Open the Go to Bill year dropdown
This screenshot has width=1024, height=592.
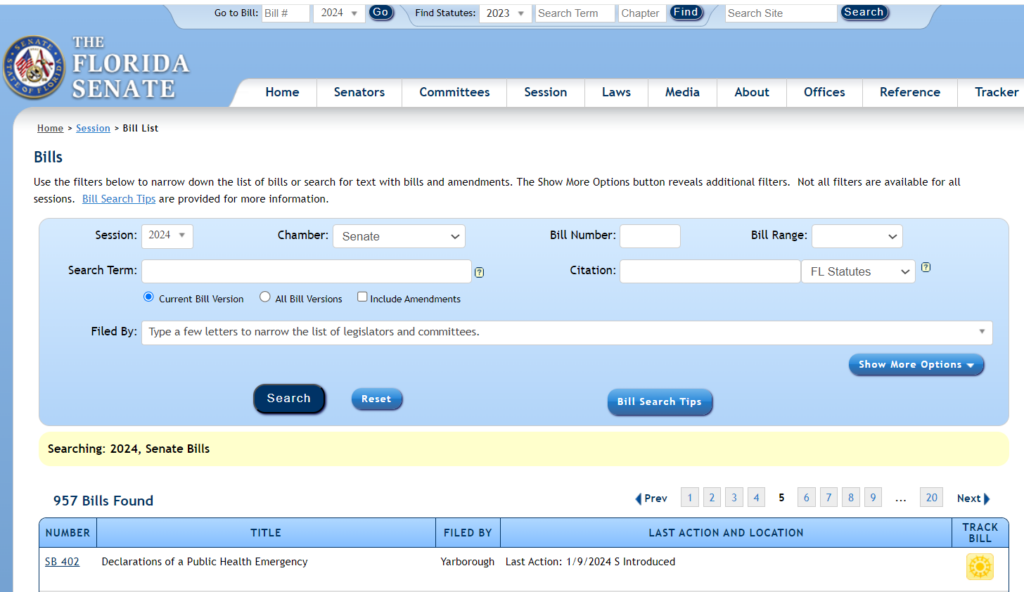point(338,13)
